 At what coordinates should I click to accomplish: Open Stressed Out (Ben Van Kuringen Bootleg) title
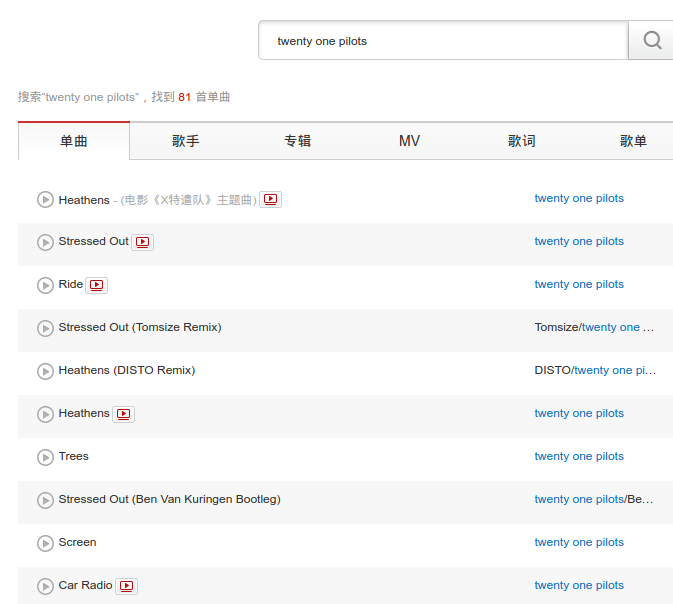[x=170, y=499]
